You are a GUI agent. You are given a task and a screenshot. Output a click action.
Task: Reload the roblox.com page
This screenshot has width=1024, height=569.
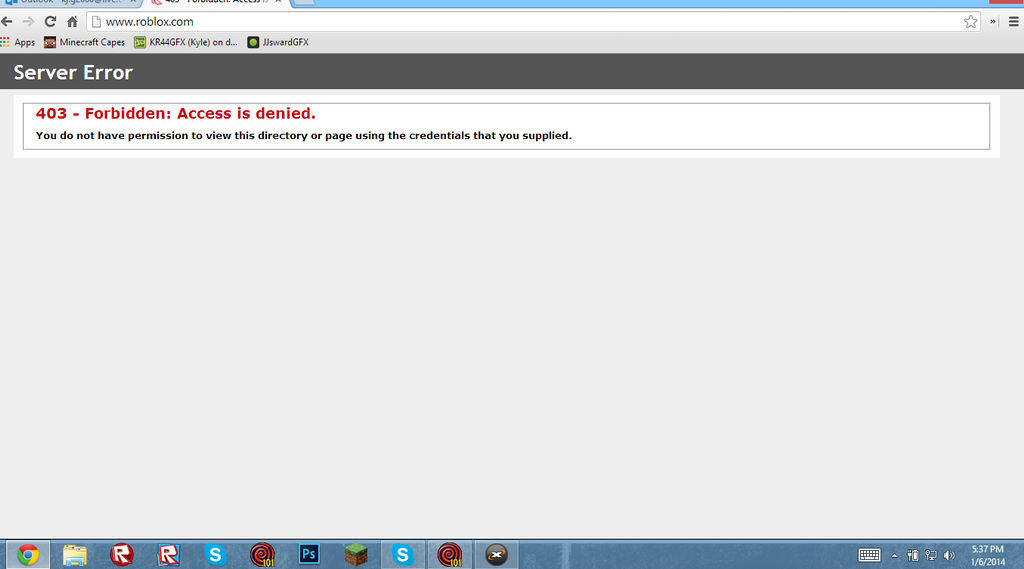50,22
